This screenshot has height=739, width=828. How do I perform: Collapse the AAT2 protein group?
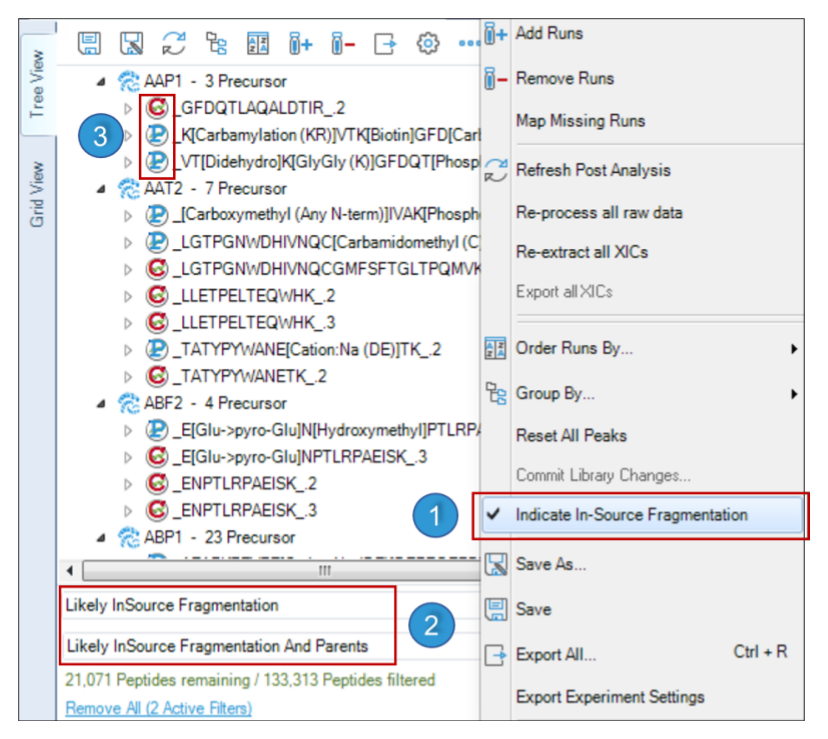coord(101,189)
